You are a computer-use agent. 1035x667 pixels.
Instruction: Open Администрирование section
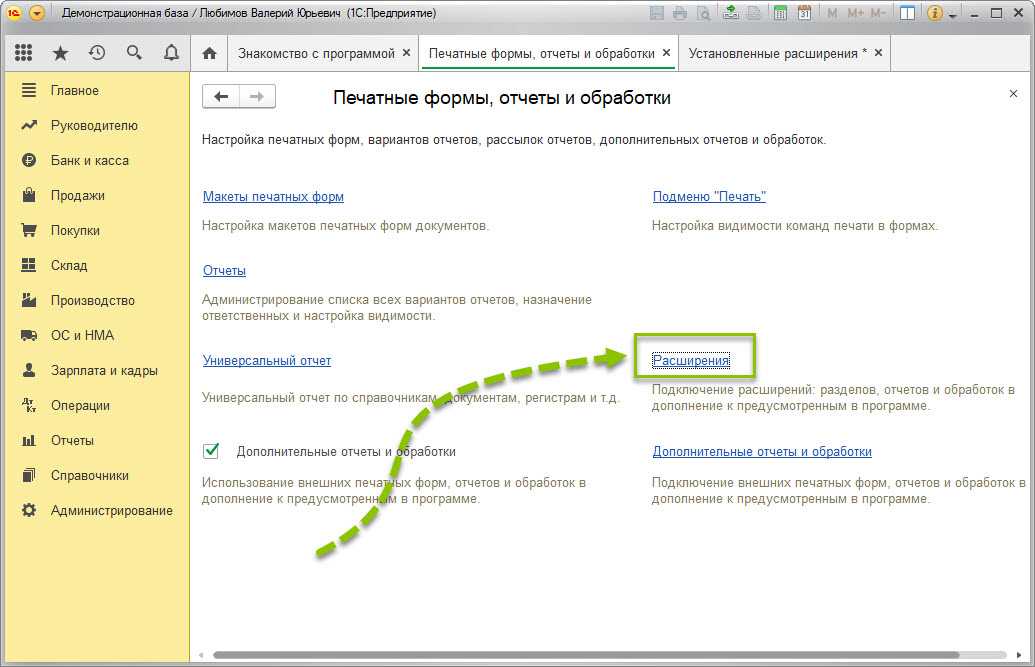[112, 510]
